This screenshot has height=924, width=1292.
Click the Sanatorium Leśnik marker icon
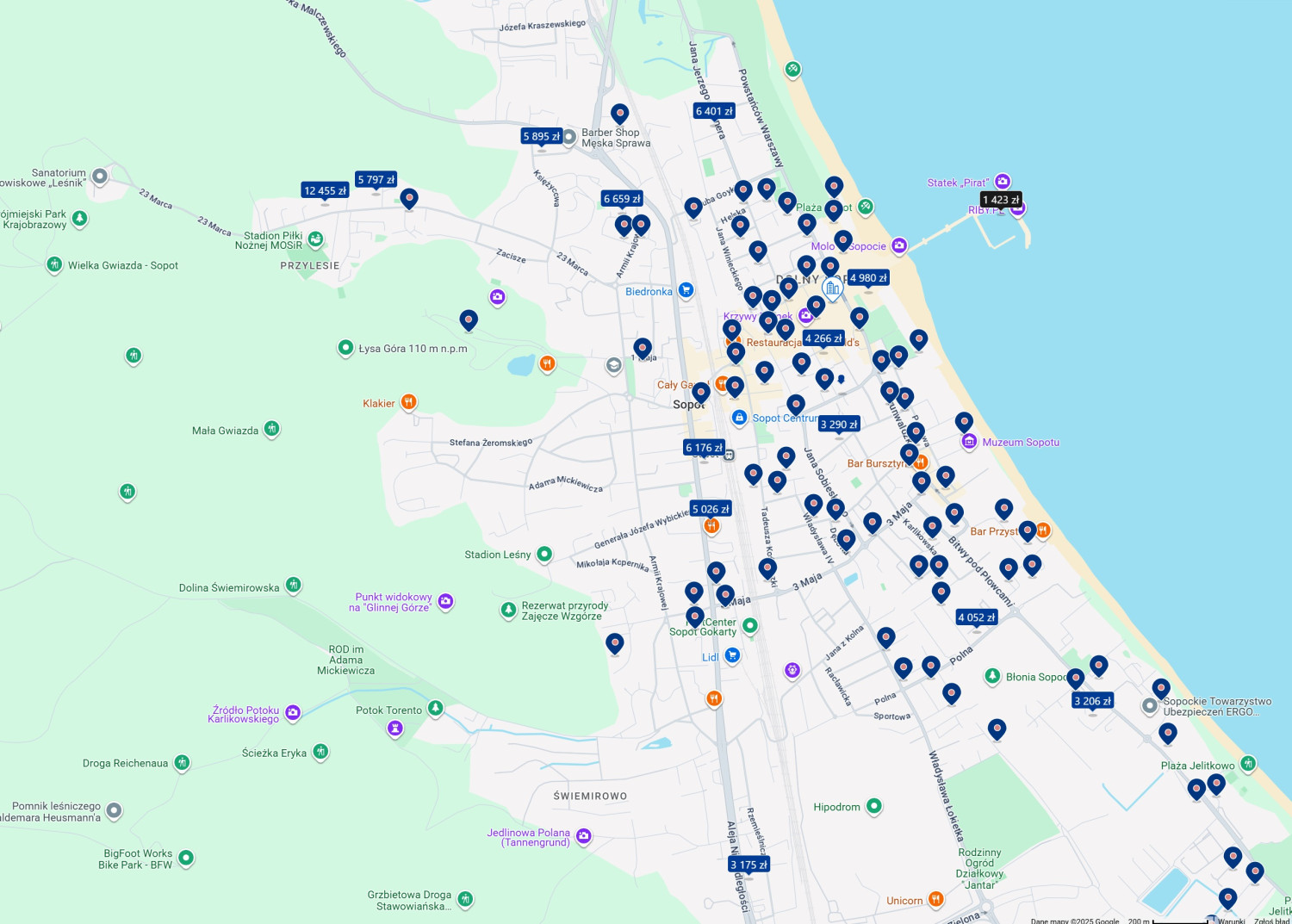pos(100,177)
